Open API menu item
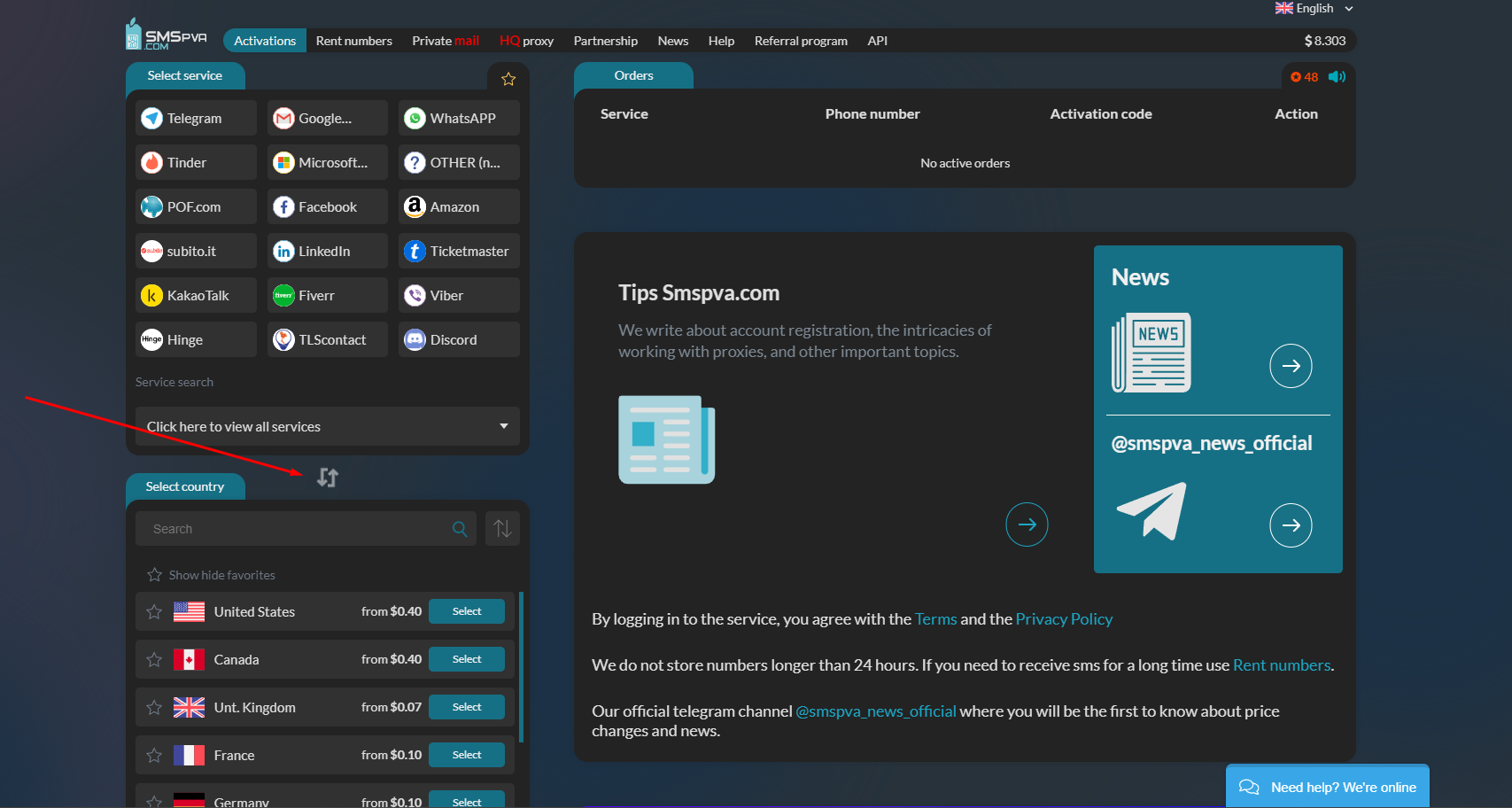Viewport: 1512px width, 808px height. coord(878,41)
